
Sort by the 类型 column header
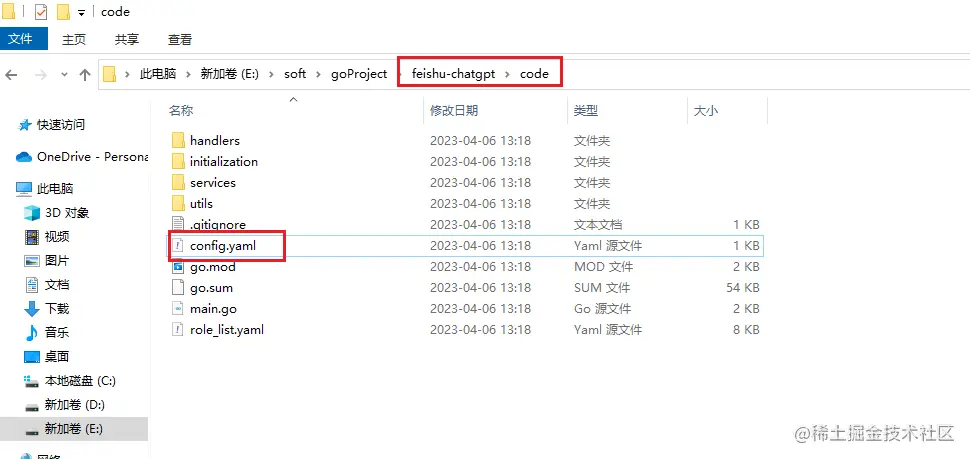pyautogui.click(x=585, y=111)
